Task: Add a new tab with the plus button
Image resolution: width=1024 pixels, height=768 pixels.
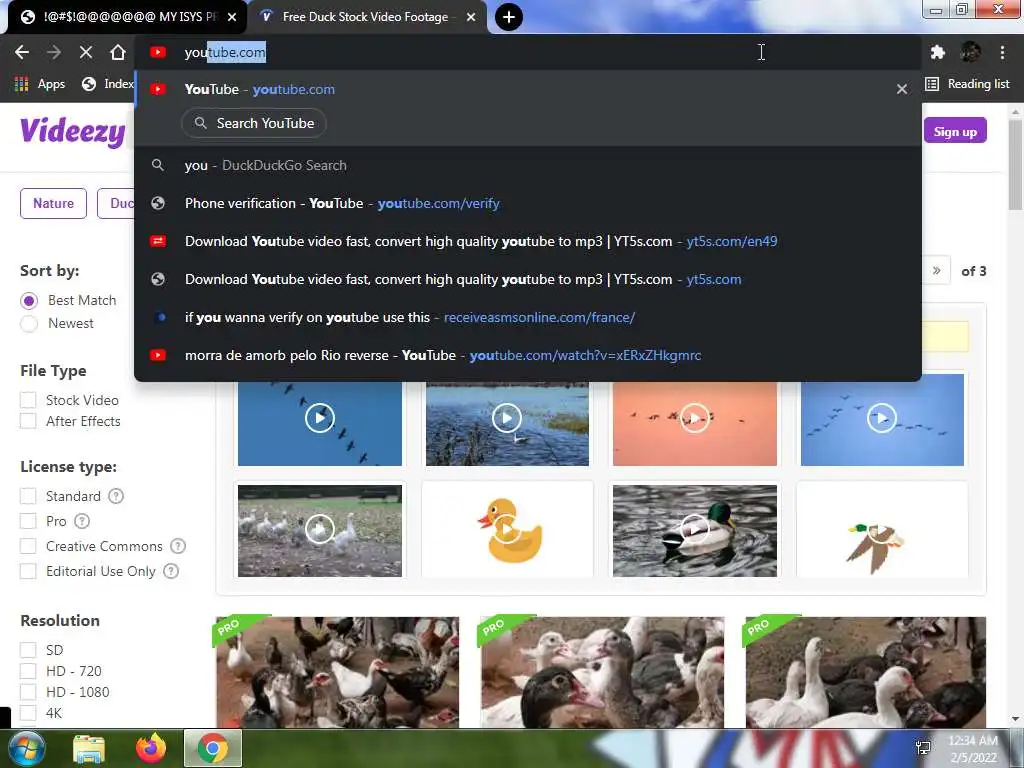Action: (509, 17)
